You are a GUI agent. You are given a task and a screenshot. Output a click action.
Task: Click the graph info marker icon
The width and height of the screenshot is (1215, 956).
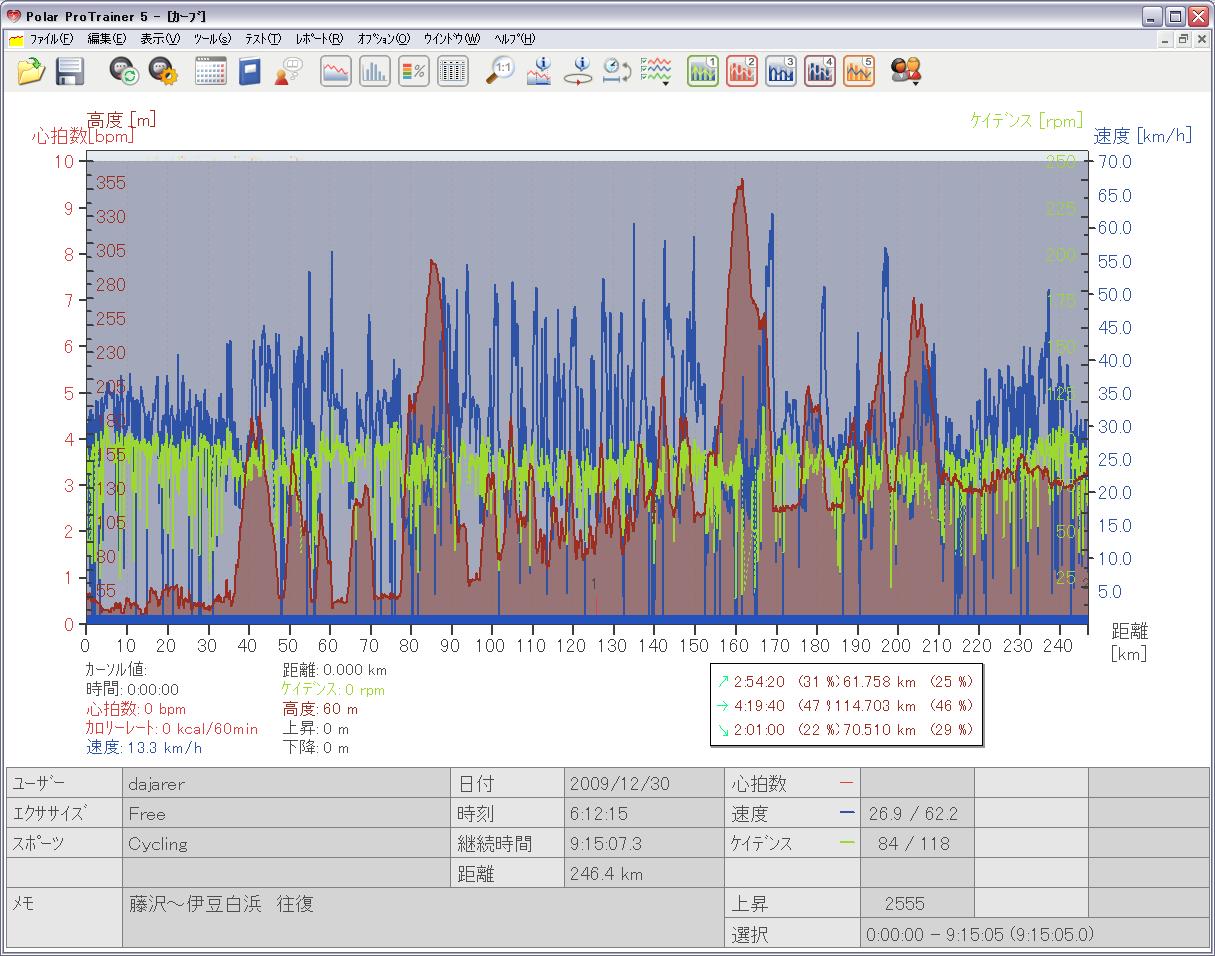point(539,71)
